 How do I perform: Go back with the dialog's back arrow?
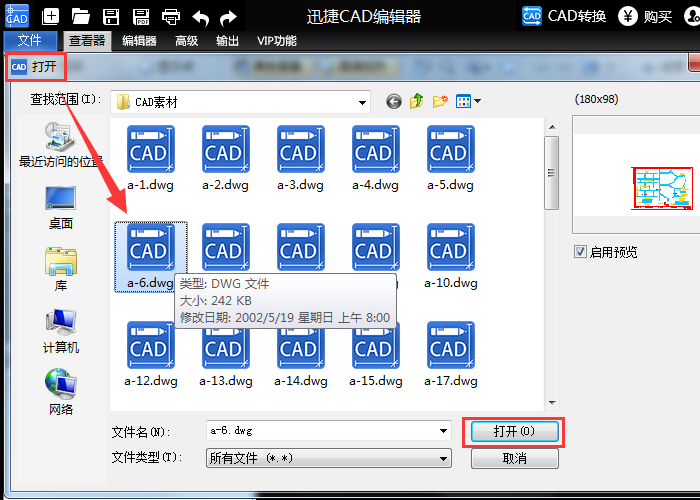[x=393, y=101]
